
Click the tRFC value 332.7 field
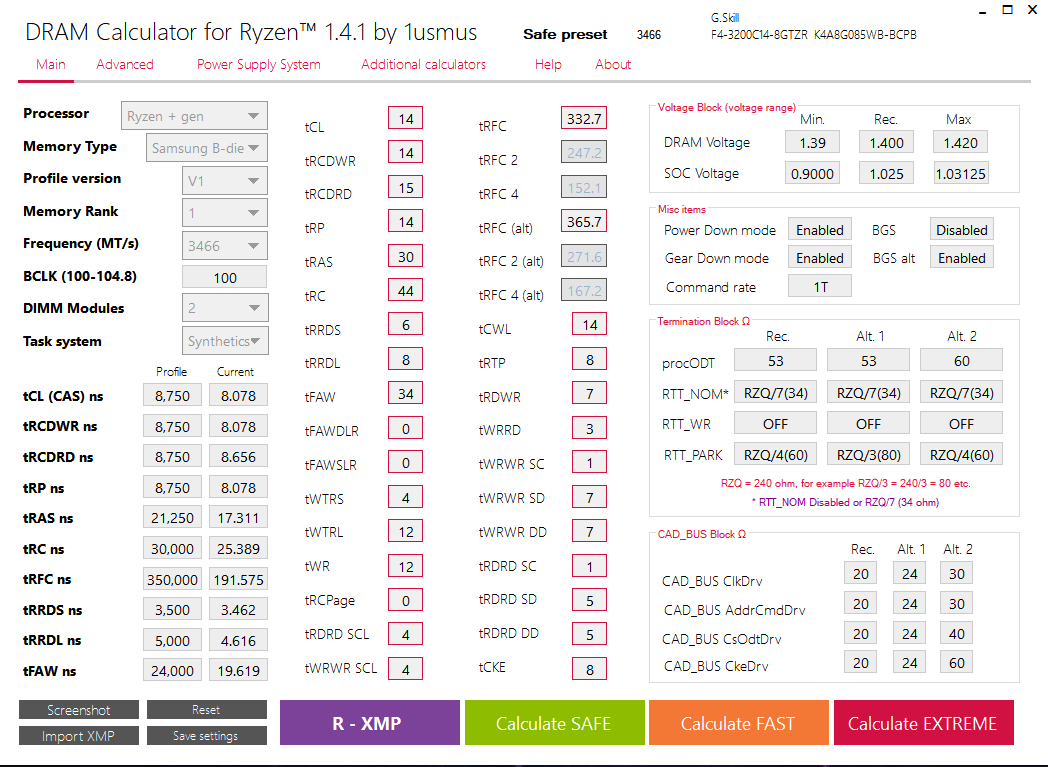coord(583,118)
